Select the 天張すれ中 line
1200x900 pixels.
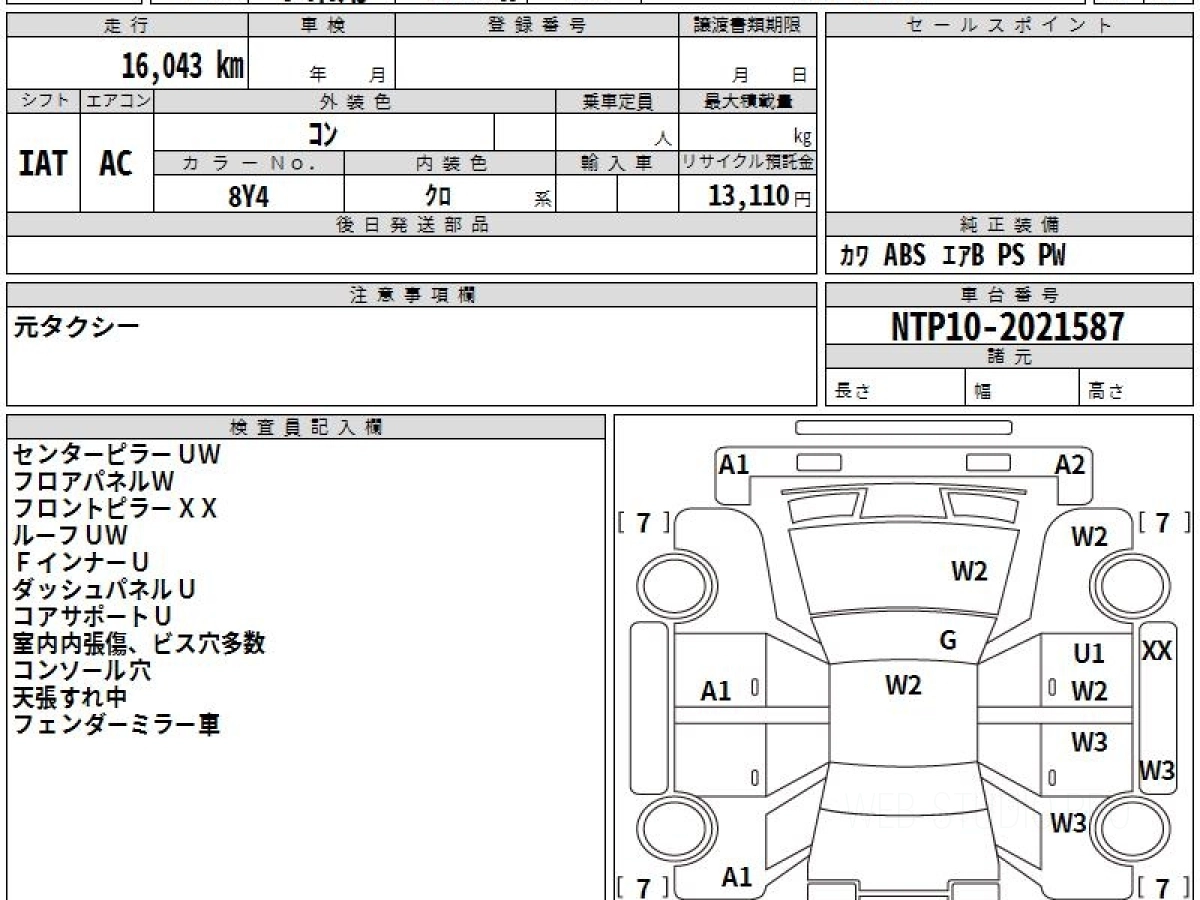tap(70, 697)
